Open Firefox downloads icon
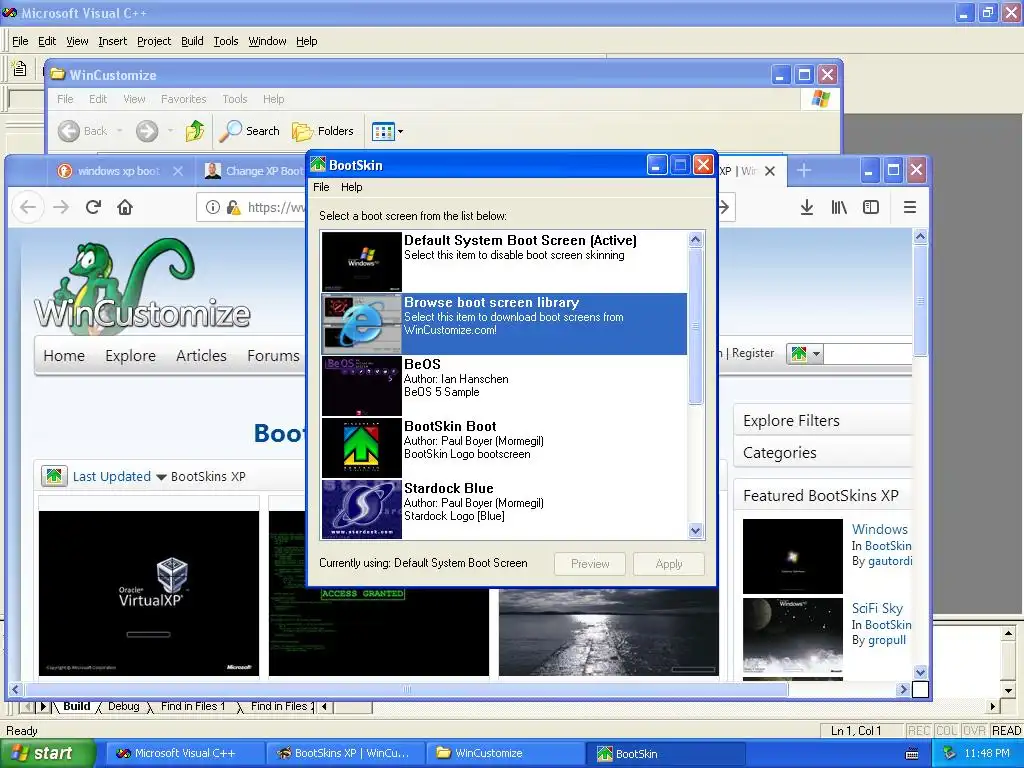Screen dimensions: 1024x768 (x=807, y=207)
